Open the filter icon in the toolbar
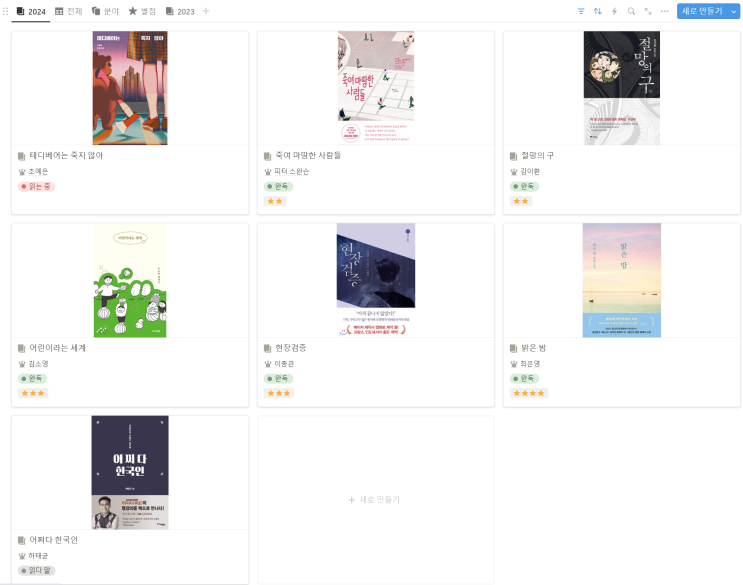 pos(581,11)
